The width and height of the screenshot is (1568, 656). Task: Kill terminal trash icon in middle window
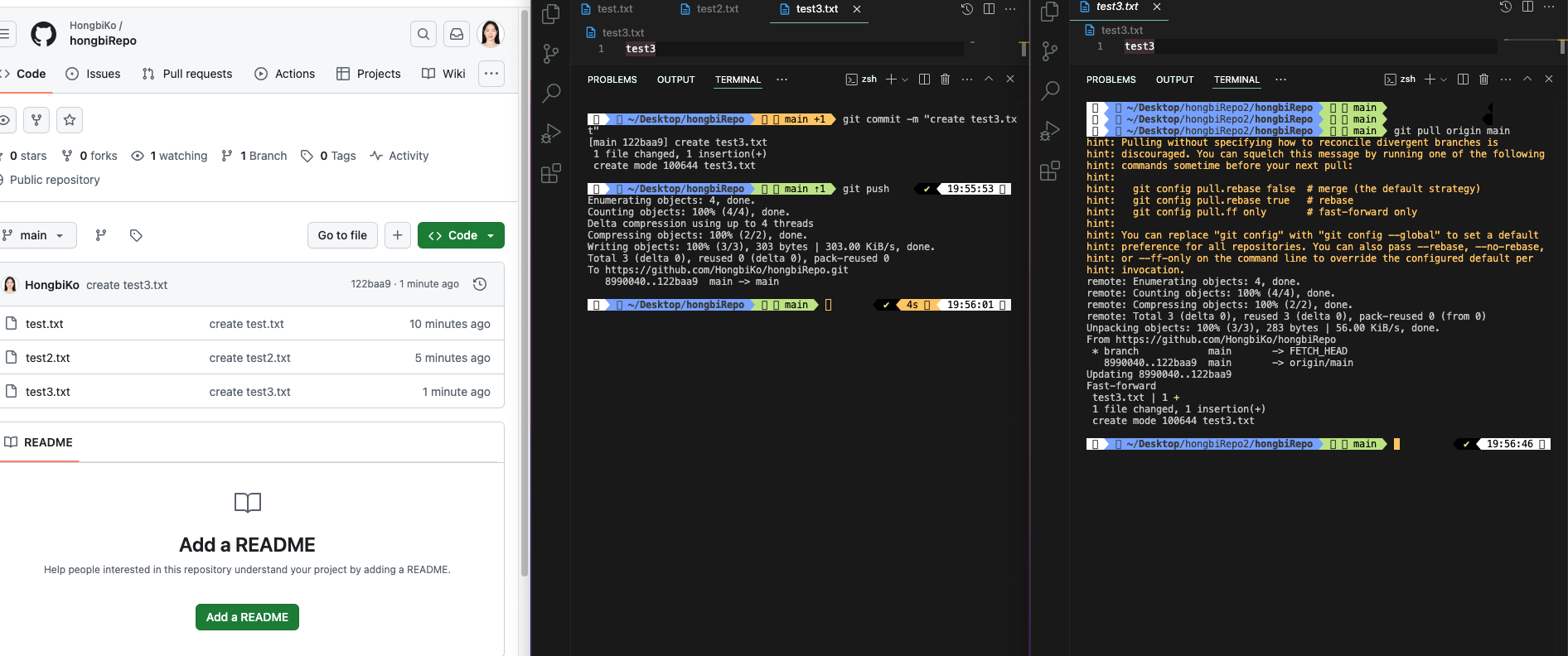[945, 80]
